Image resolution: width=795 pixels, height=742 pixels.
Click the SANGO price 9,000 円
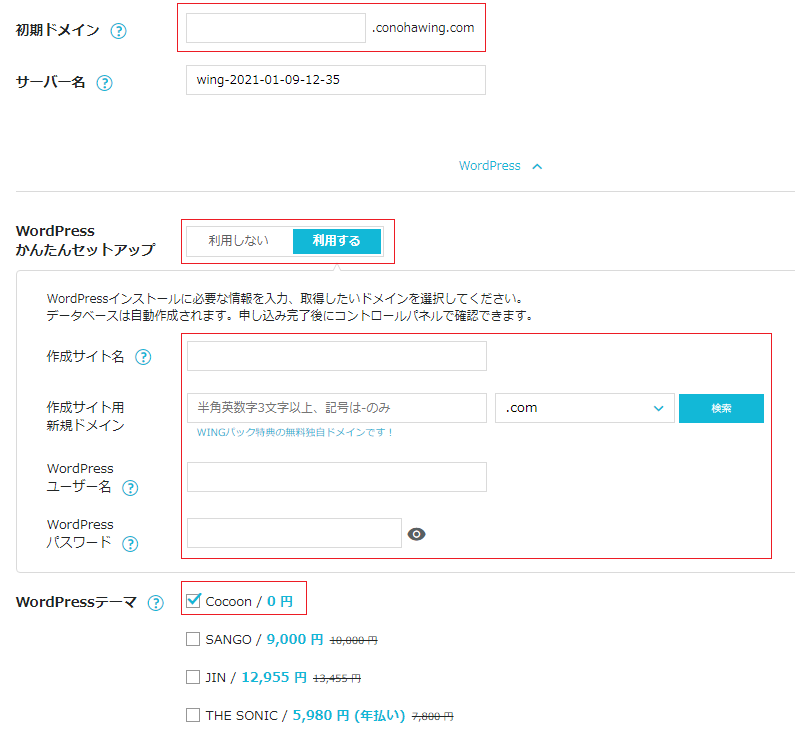coord(295,639)
